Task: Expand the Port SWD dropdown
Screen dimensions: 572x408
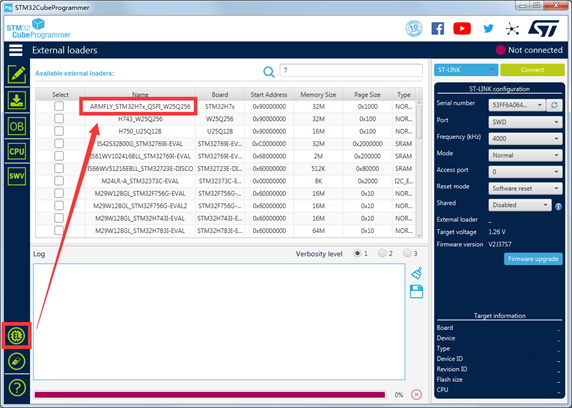Action: (x=525, y=122)
